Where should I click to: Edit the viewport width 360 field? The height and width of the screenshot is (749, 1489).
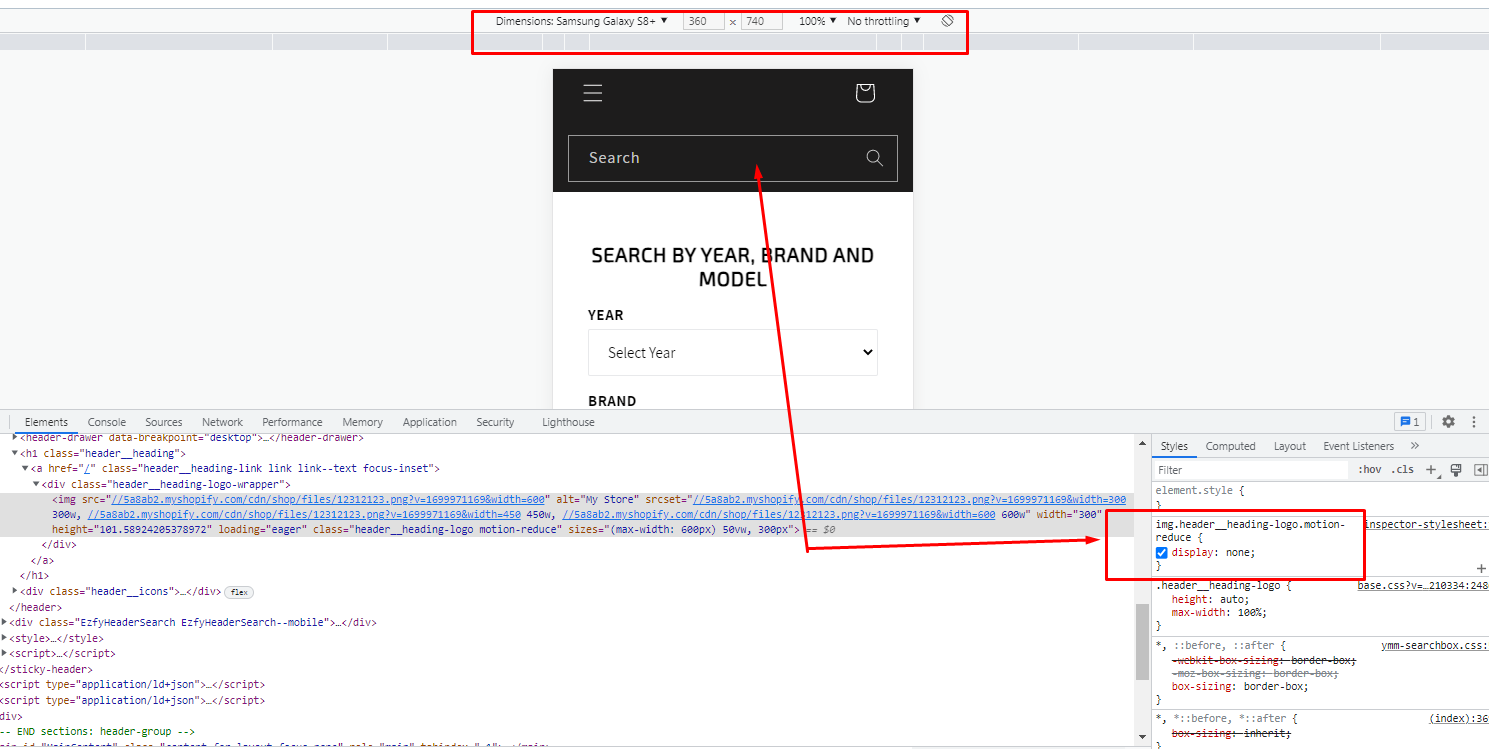pyautogui.click(x=704, y=21)
